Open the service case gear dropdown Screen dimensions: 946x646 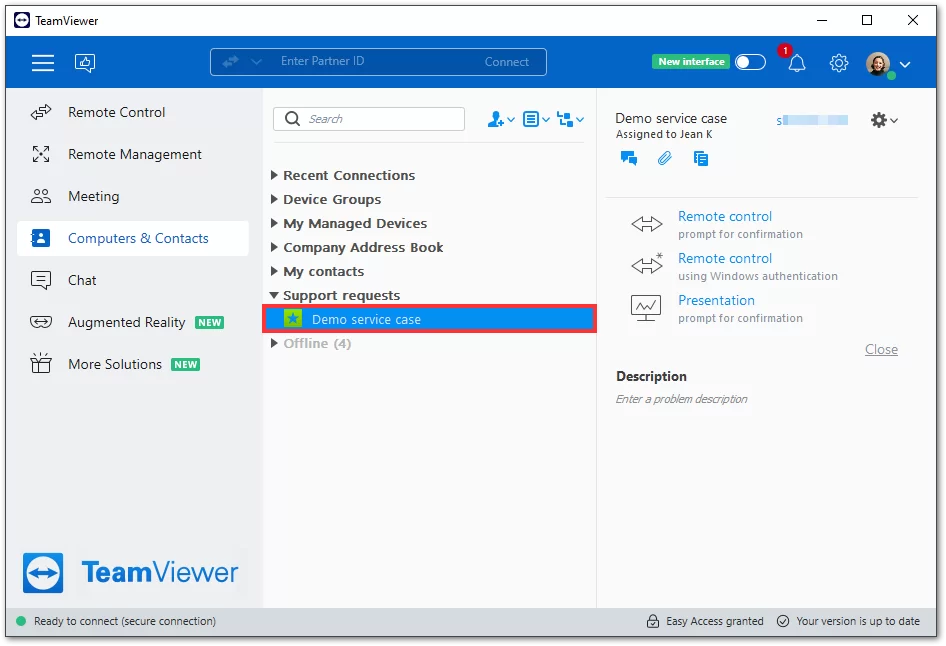883,120
